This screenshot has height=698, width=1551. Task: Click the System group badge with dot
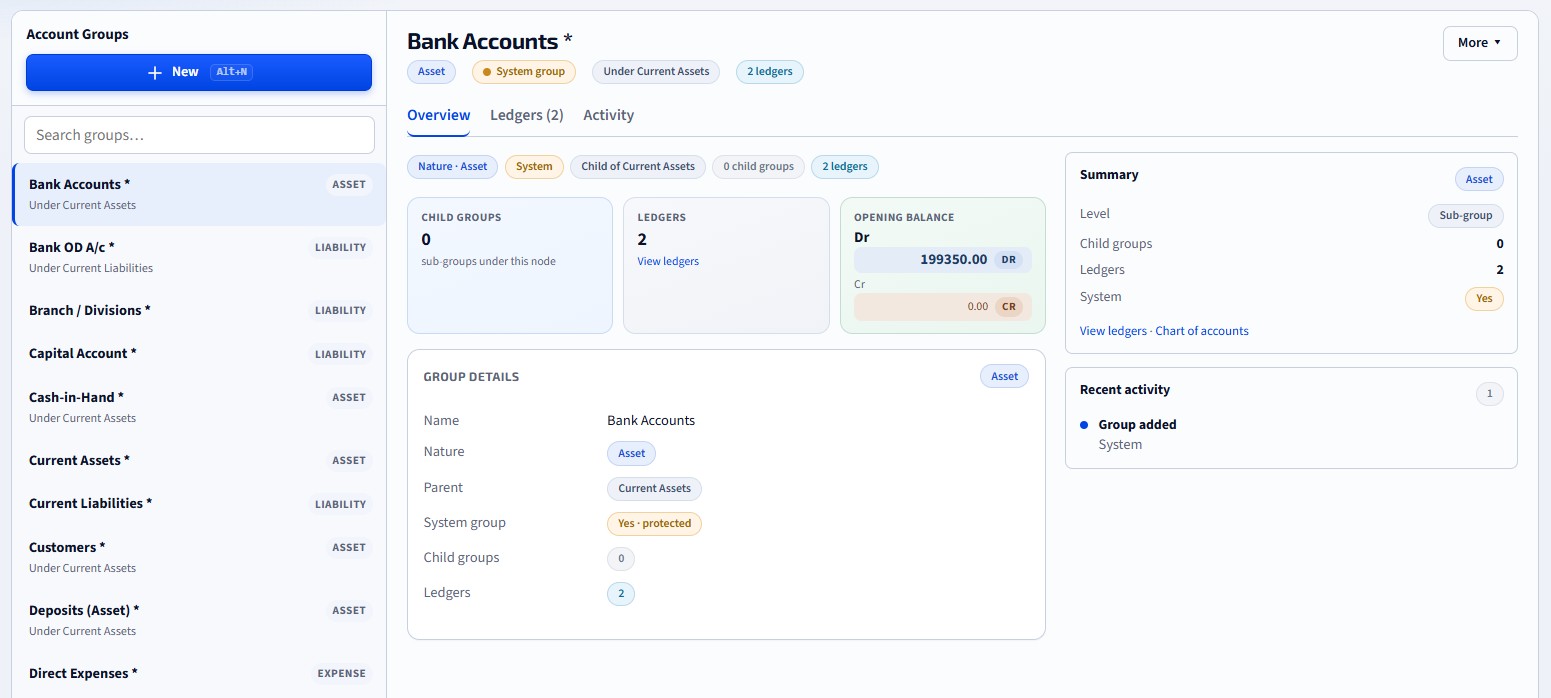[524, 72]
